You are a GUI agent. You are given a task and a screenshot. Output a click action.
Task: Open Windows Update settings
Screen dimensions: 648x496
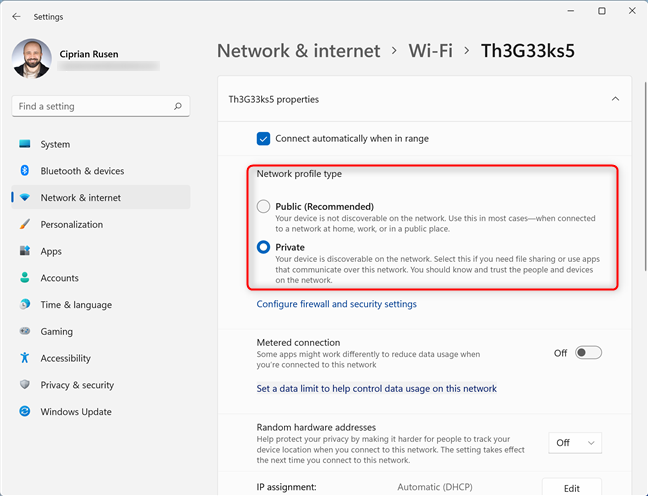click(101, 411)
